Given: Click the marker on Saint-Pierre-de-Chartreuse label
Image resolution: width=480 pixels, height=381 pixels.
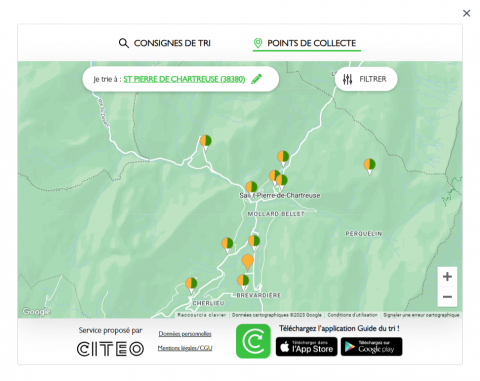Looking at the screenshot, I should (x=252, y=188).
